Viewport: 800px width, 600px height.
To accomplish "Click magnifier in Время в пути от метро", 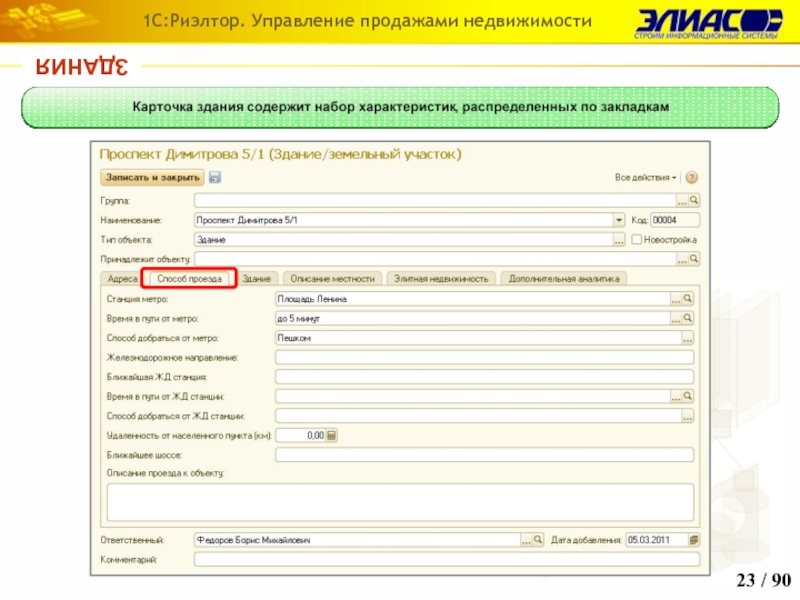I will click(687, 318).
